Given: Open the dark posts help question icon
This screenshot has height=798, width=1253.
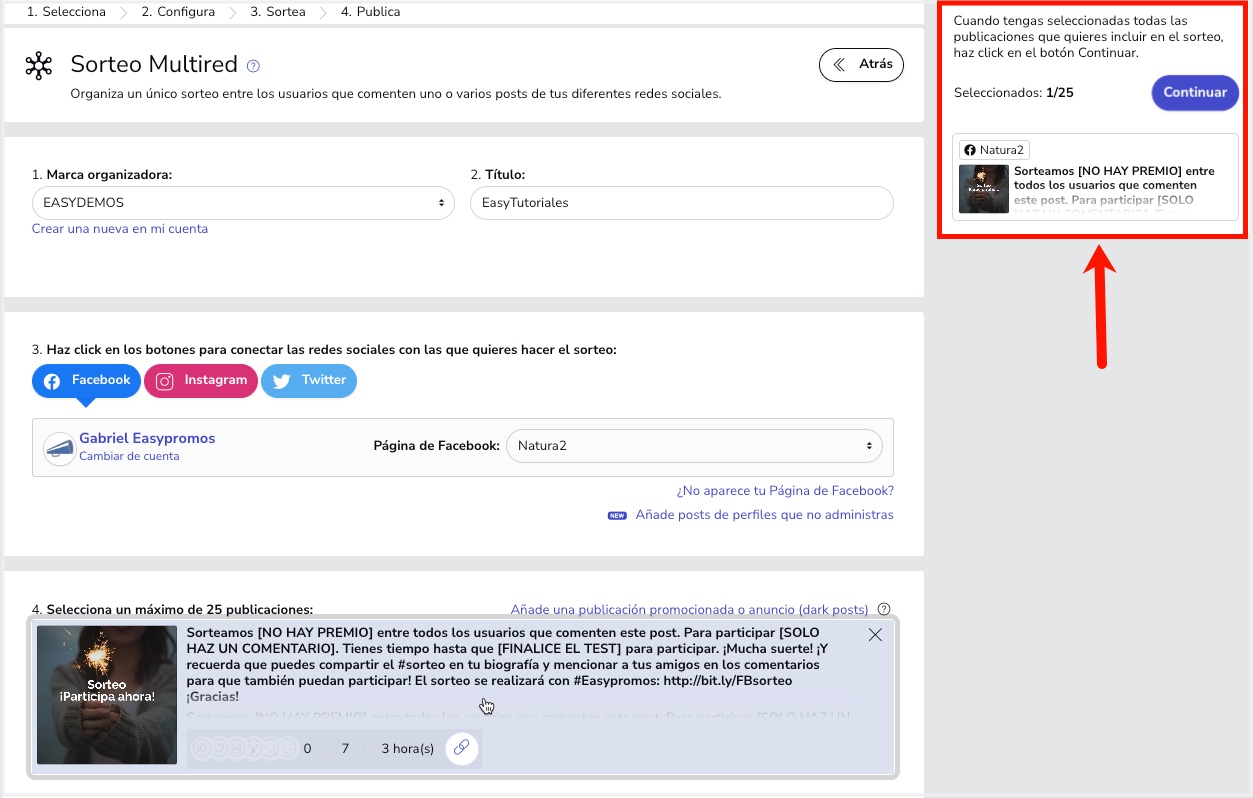Looking at the screenshot, I should (883, 609).
